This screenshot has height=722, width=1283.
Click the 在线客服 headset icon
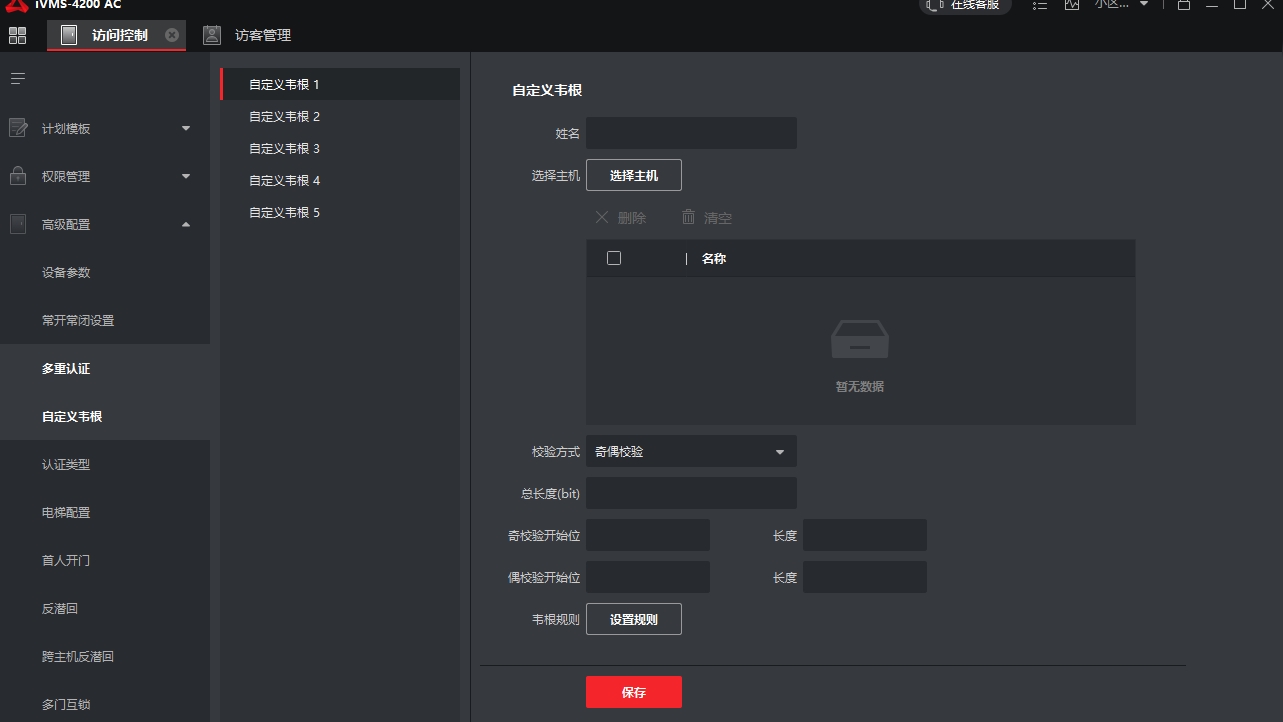[935, 4]
